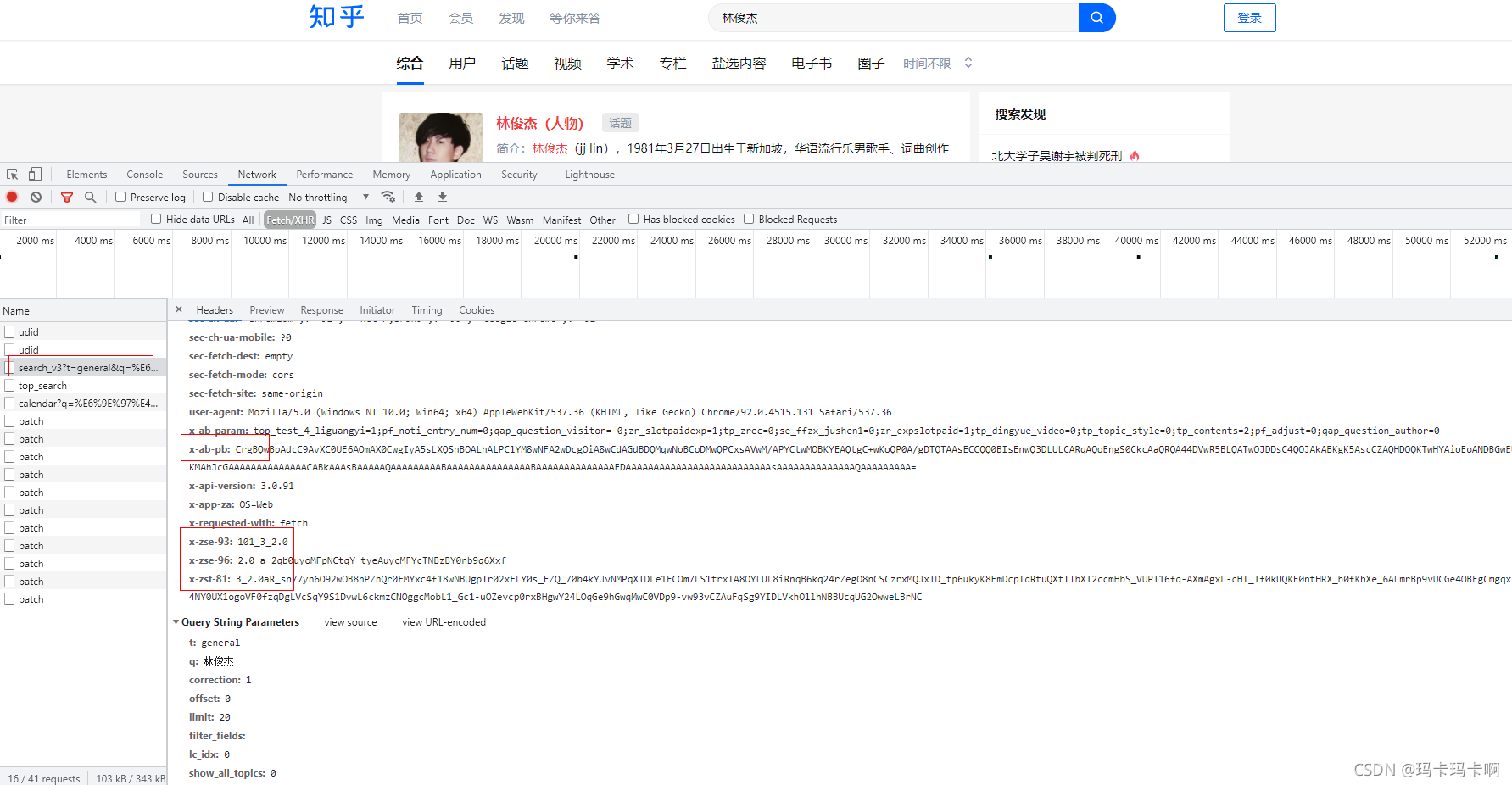Filter requests by CSS type
This screenshot has width=1512, height=785.
(349, 220)
